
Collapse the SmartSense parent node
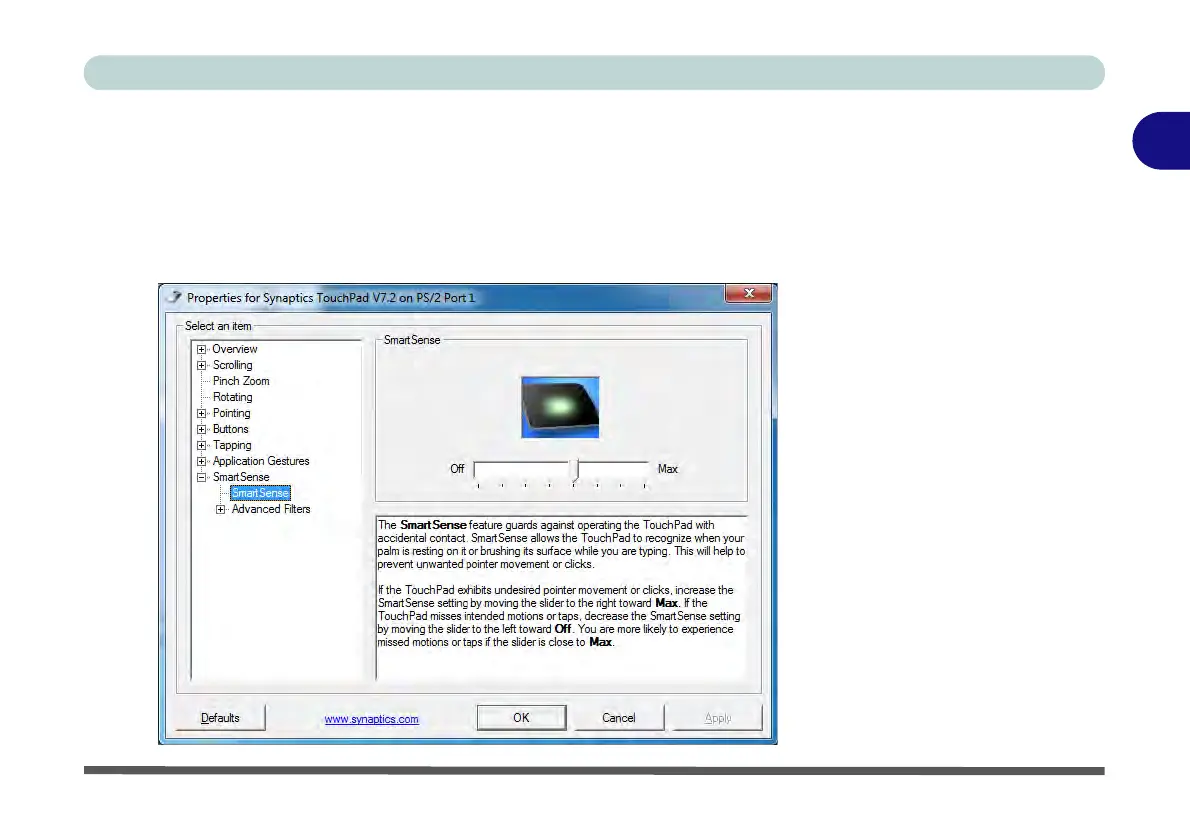tap(201, 477)
